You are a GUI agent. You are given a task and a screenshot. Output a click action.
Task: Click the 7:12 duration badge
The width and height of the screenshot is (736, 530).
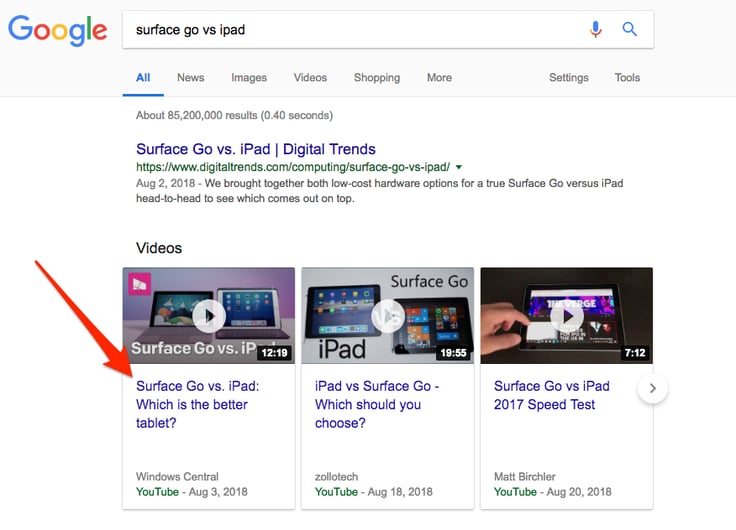[635, 353]
